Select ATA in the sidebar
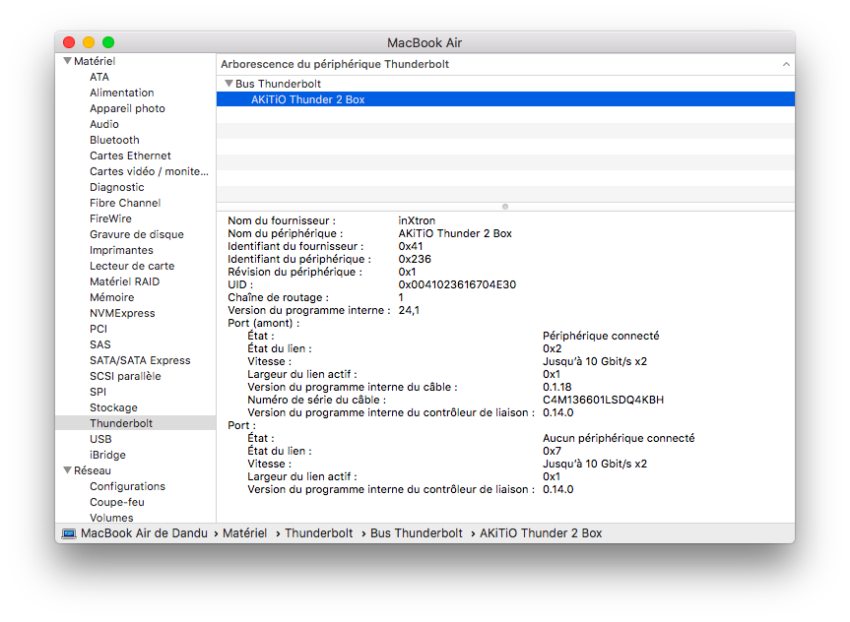This screenshot has height=622, width=850. pos(99,77)
